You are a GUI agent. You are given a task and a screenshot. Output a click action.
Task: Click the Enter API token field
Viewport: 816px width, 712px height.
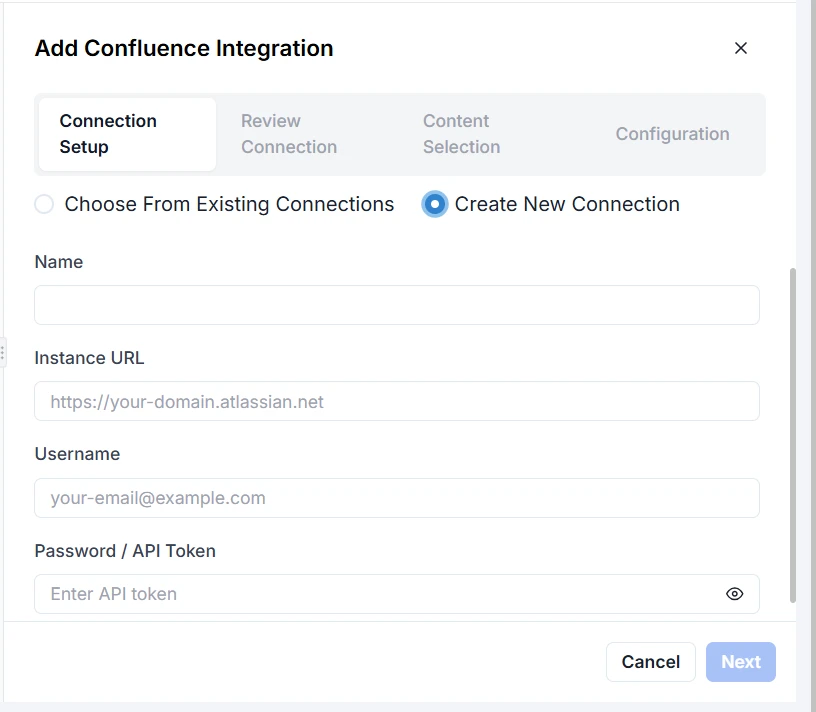coord(380,594)
